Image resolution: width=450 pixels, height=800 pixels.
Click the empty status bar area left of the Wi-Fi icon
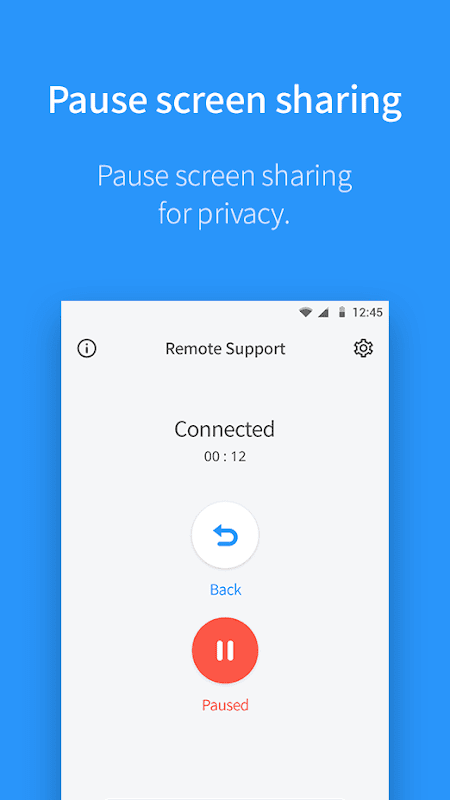179,312
